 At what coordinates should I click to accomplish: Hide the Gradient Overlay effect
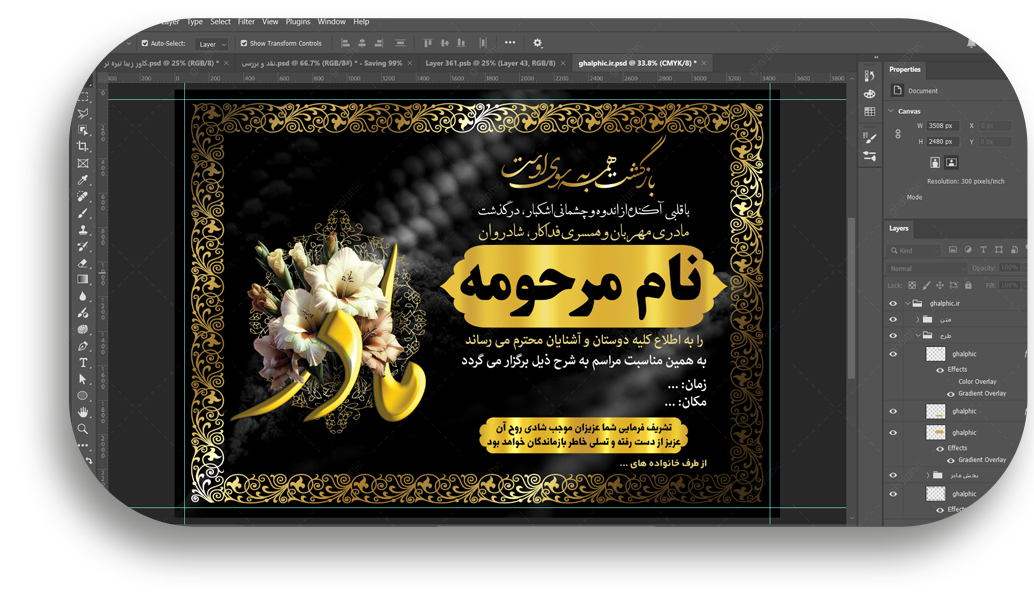[x=951, y=393]
